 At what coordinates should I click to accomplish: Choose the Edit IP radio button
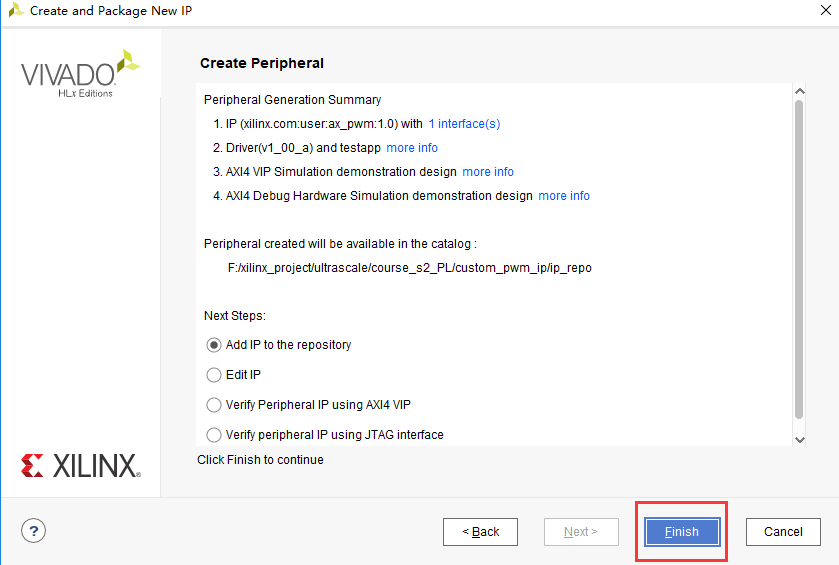213,375
